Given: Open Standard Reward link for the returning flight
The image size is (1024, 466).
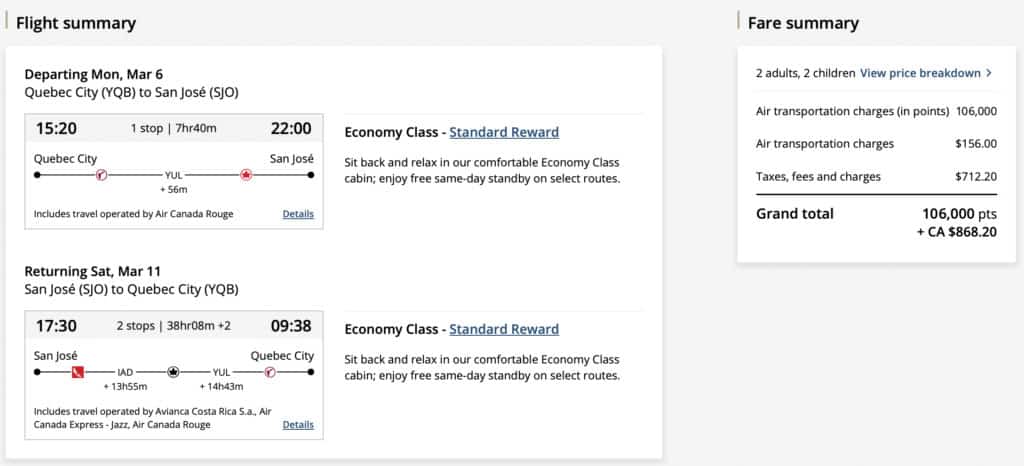Looking at the screenshot, I should (x=504, y=329).
